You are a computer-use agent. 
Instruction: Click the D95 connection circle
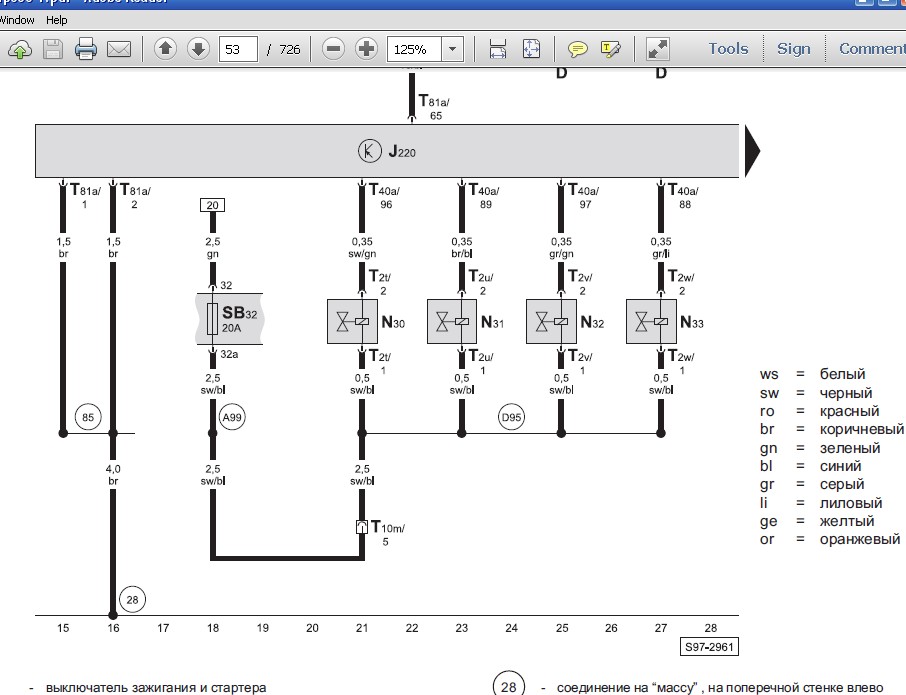511,417
